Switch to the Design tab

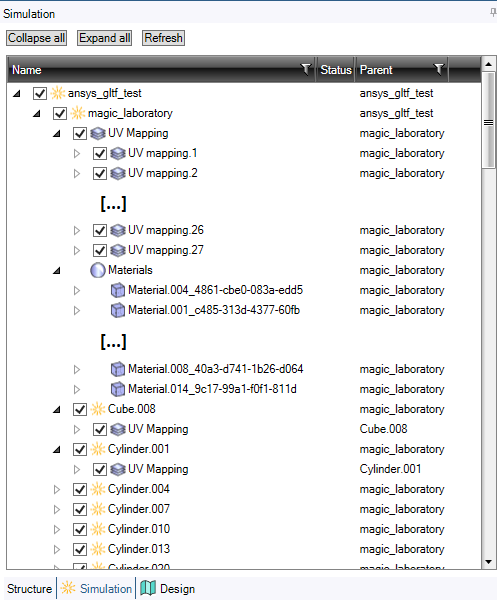point(168,589)
